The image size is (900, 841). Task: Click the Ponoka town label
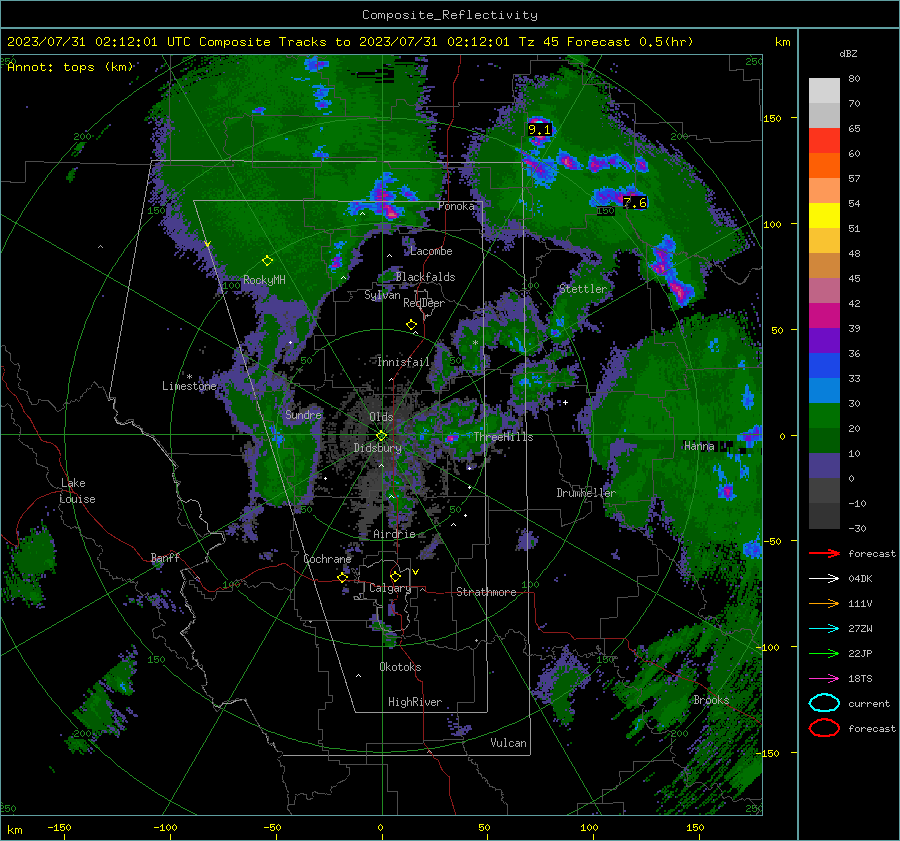point(456,206)
